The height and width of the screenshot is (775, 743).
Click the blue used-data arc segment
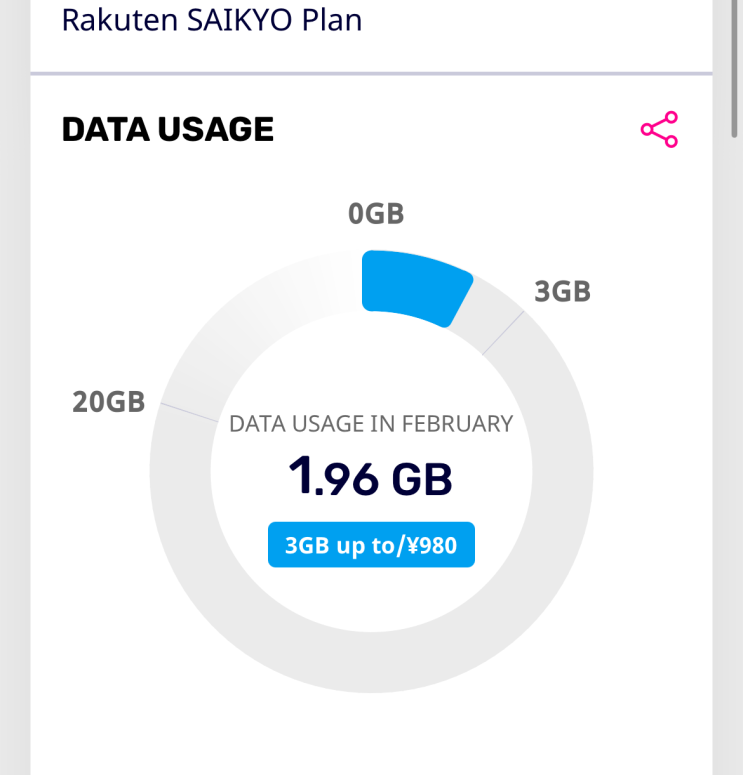click(412, 285)
